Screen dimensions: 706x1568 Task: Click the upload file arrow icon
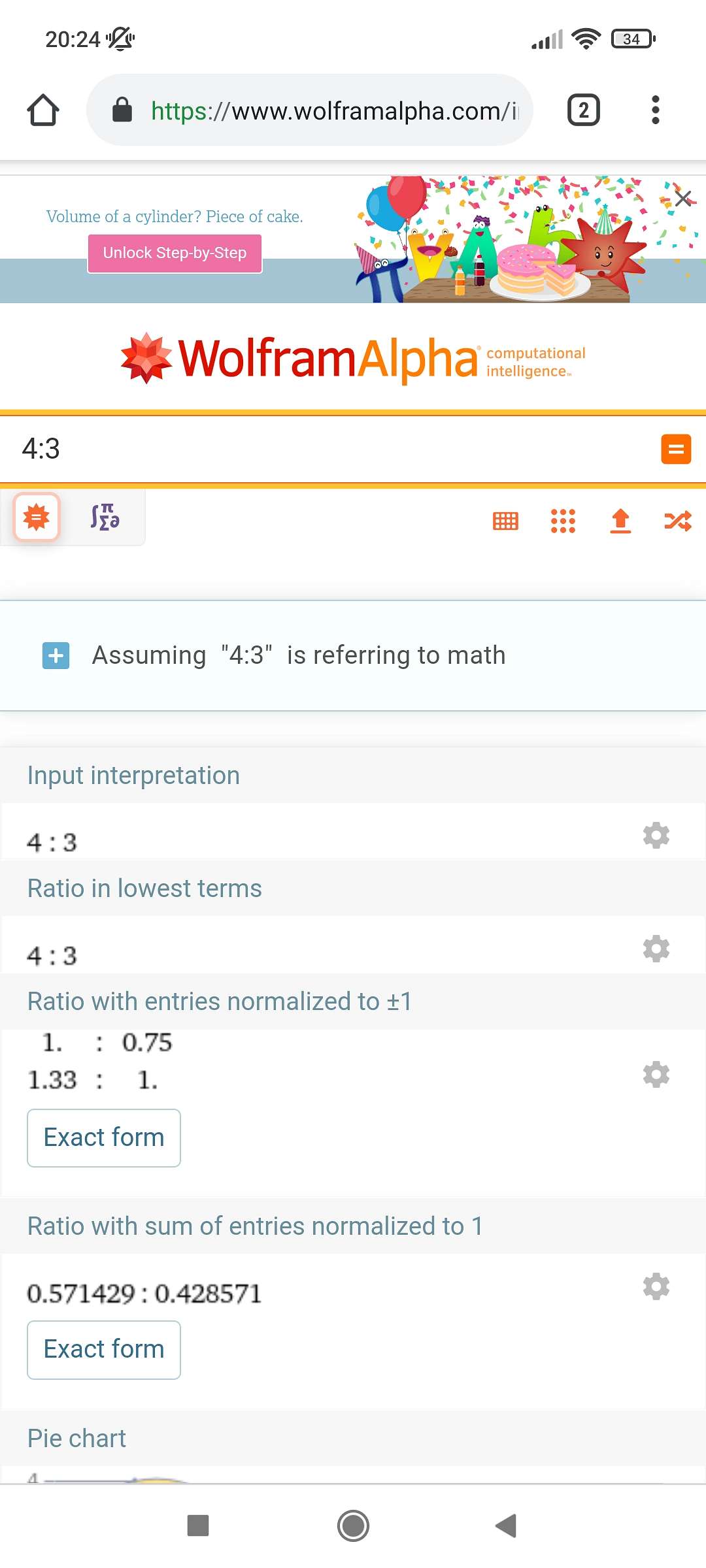[x=620, y=521]
